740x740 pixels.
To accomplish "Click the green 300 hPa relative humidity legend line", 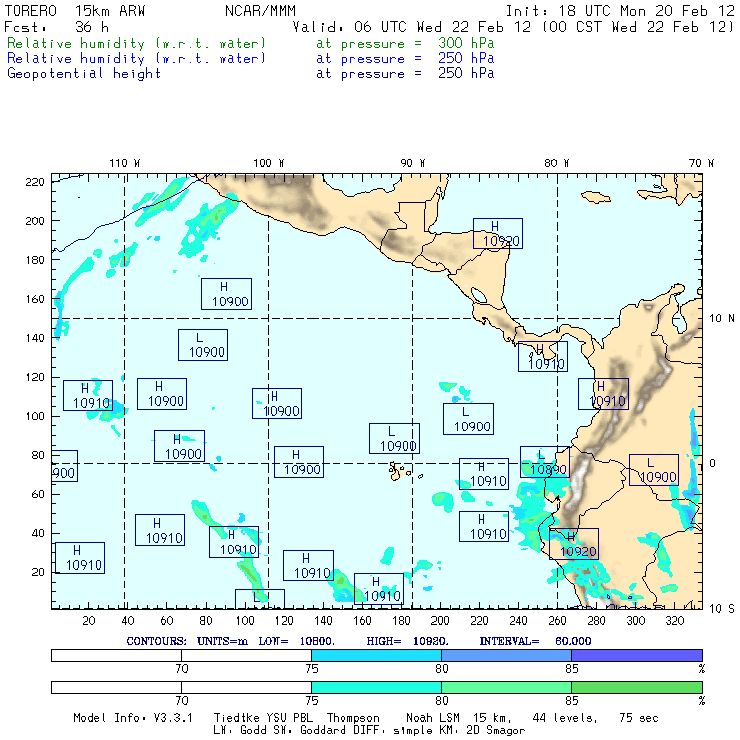I will click(x=136, y=44).
